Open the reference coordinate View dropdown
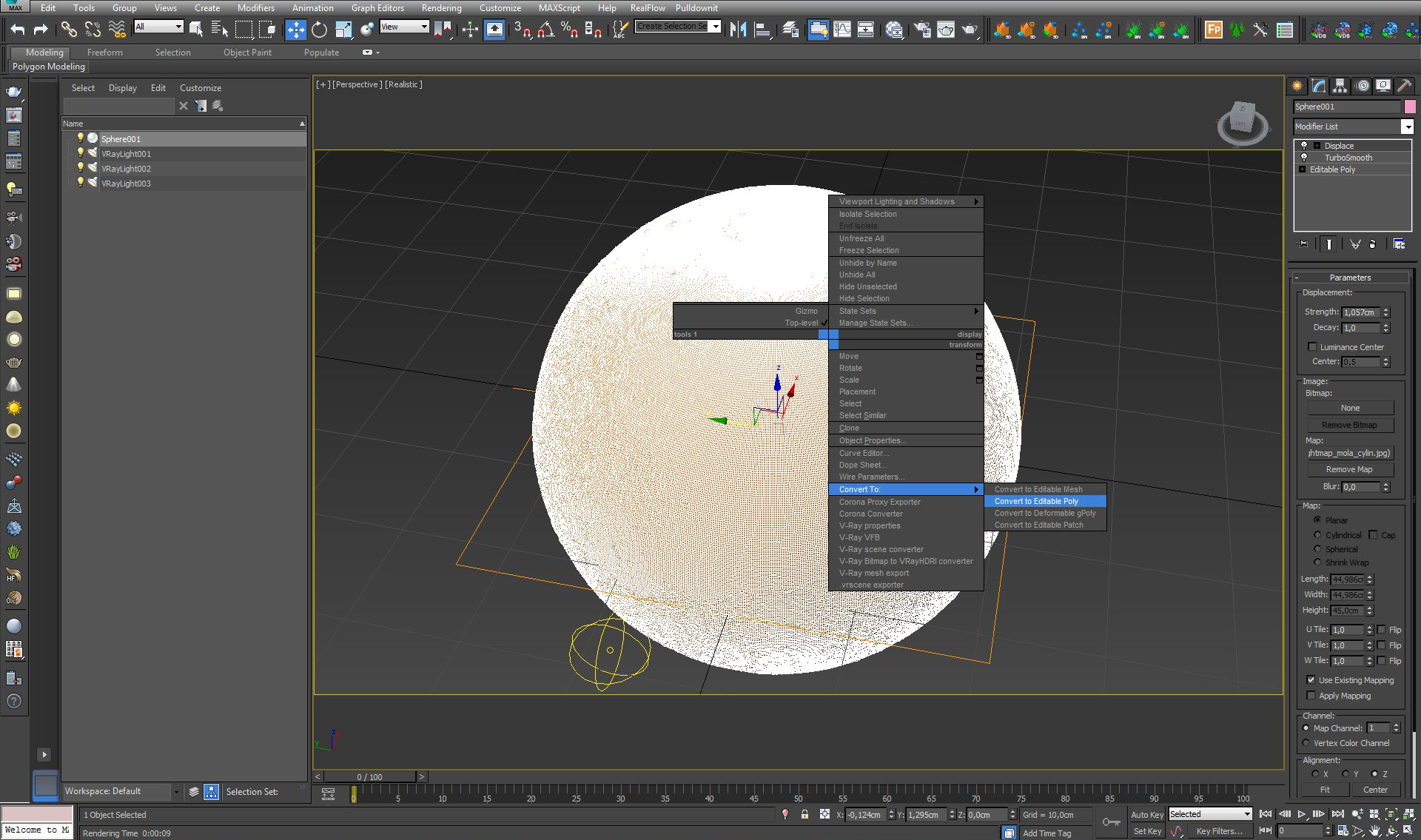 point(404,27)
